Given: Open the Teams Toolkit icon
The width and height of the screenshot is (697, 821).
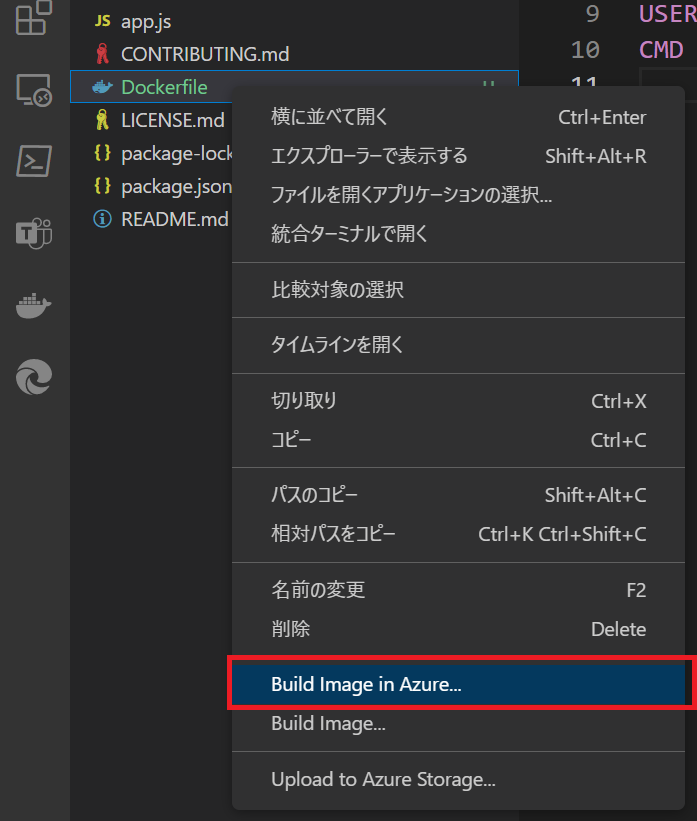Looking at the screenshot, I should [34, 233].
